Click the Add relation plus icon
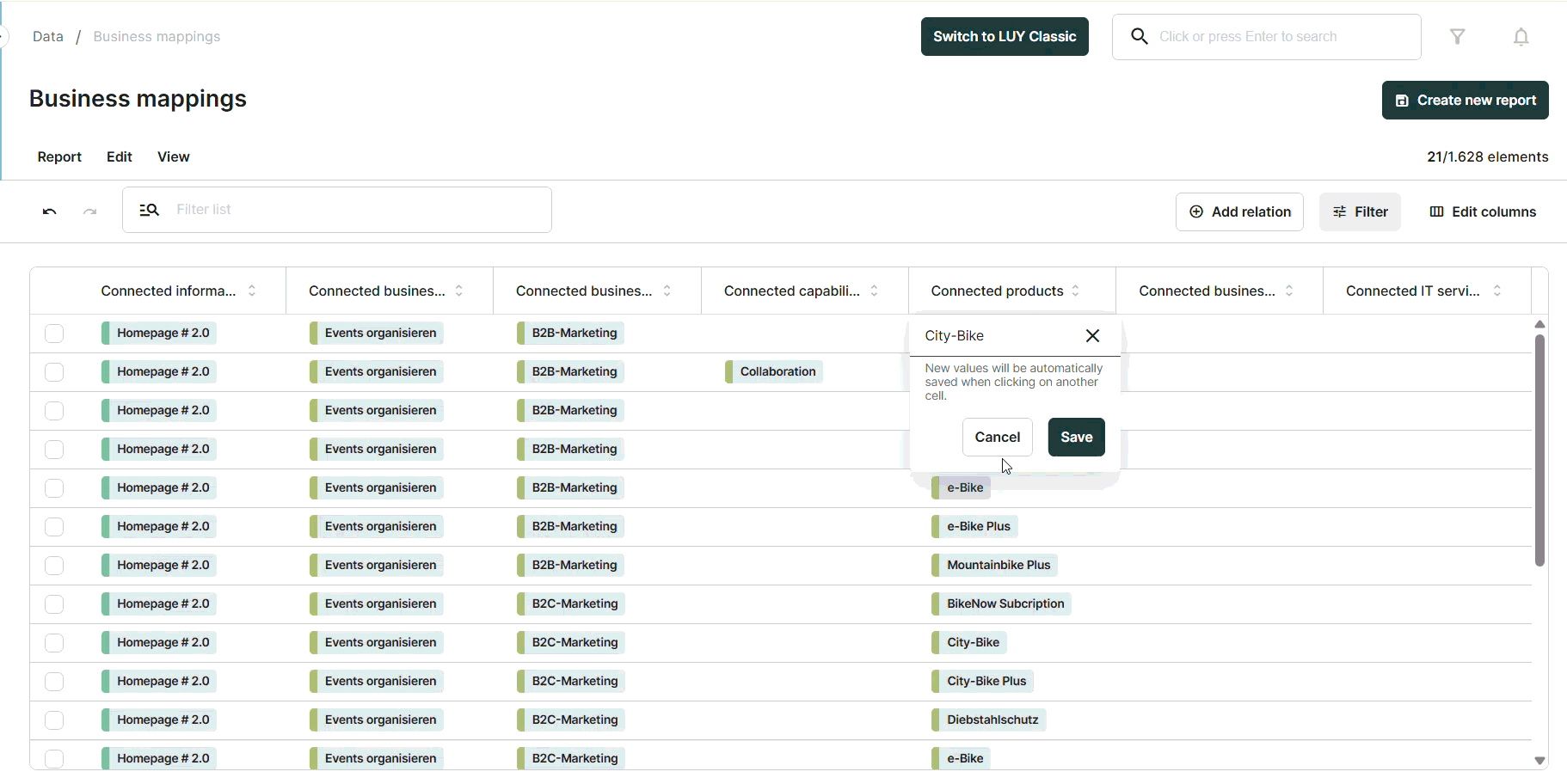Image resolution: width=1567 pixels, height=784 pixels. [1196, 211]
